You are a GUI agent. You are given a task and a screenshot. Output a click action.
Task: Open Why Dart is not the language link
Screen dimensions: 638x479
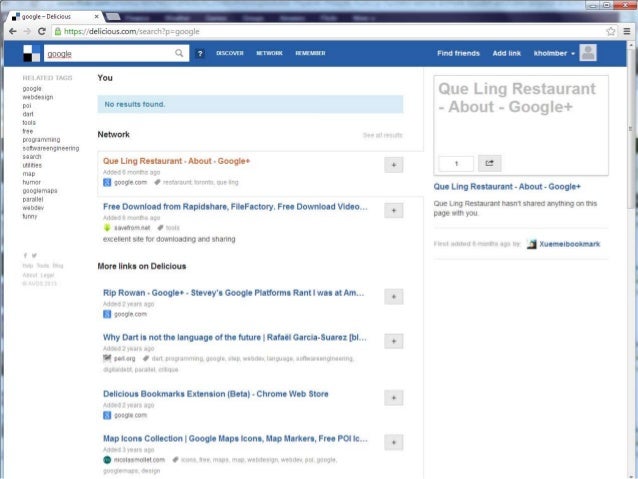pyautogui.click(x=235, y=337)
